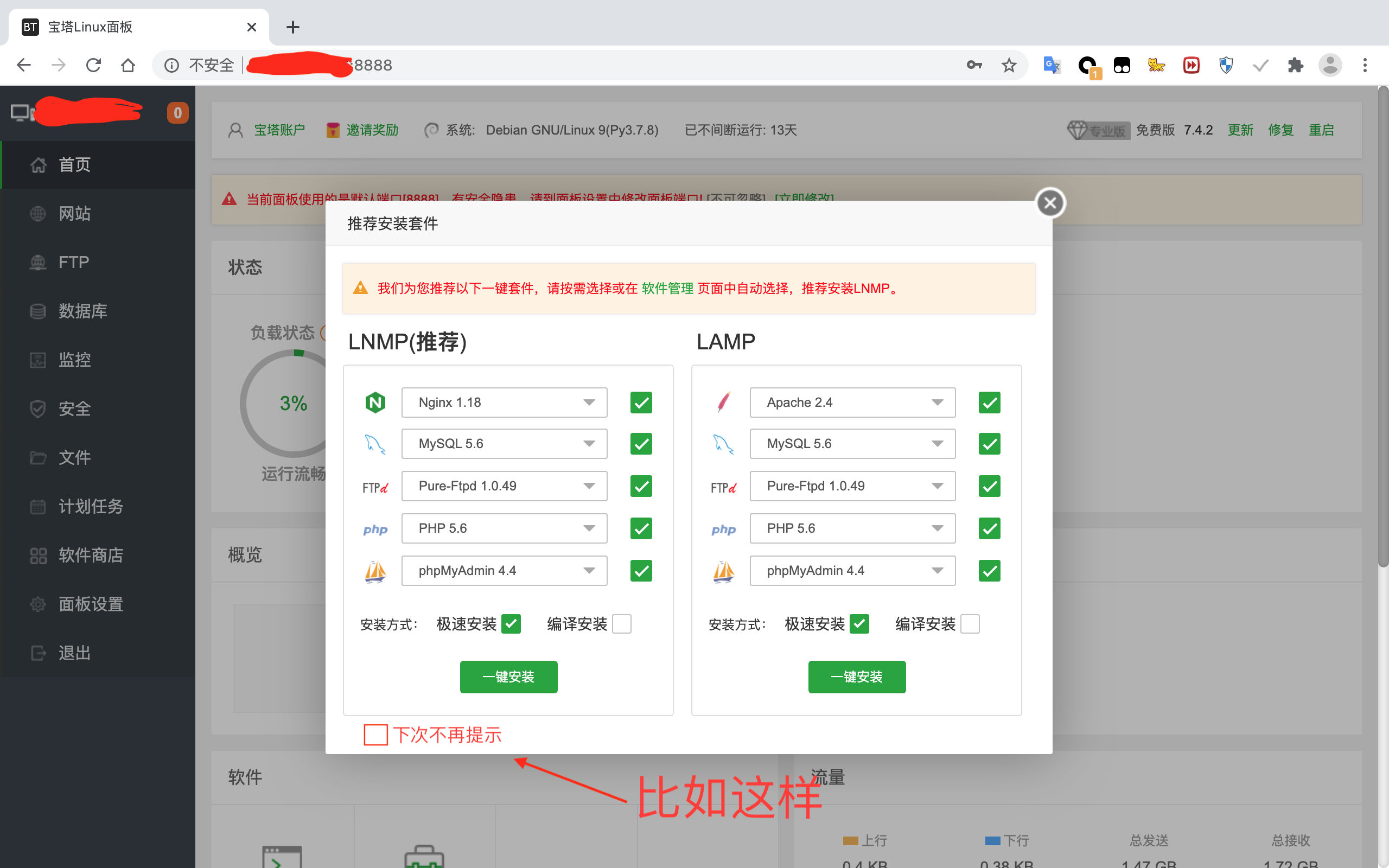Click the 3% load status gauge

[x=293, y=404]
